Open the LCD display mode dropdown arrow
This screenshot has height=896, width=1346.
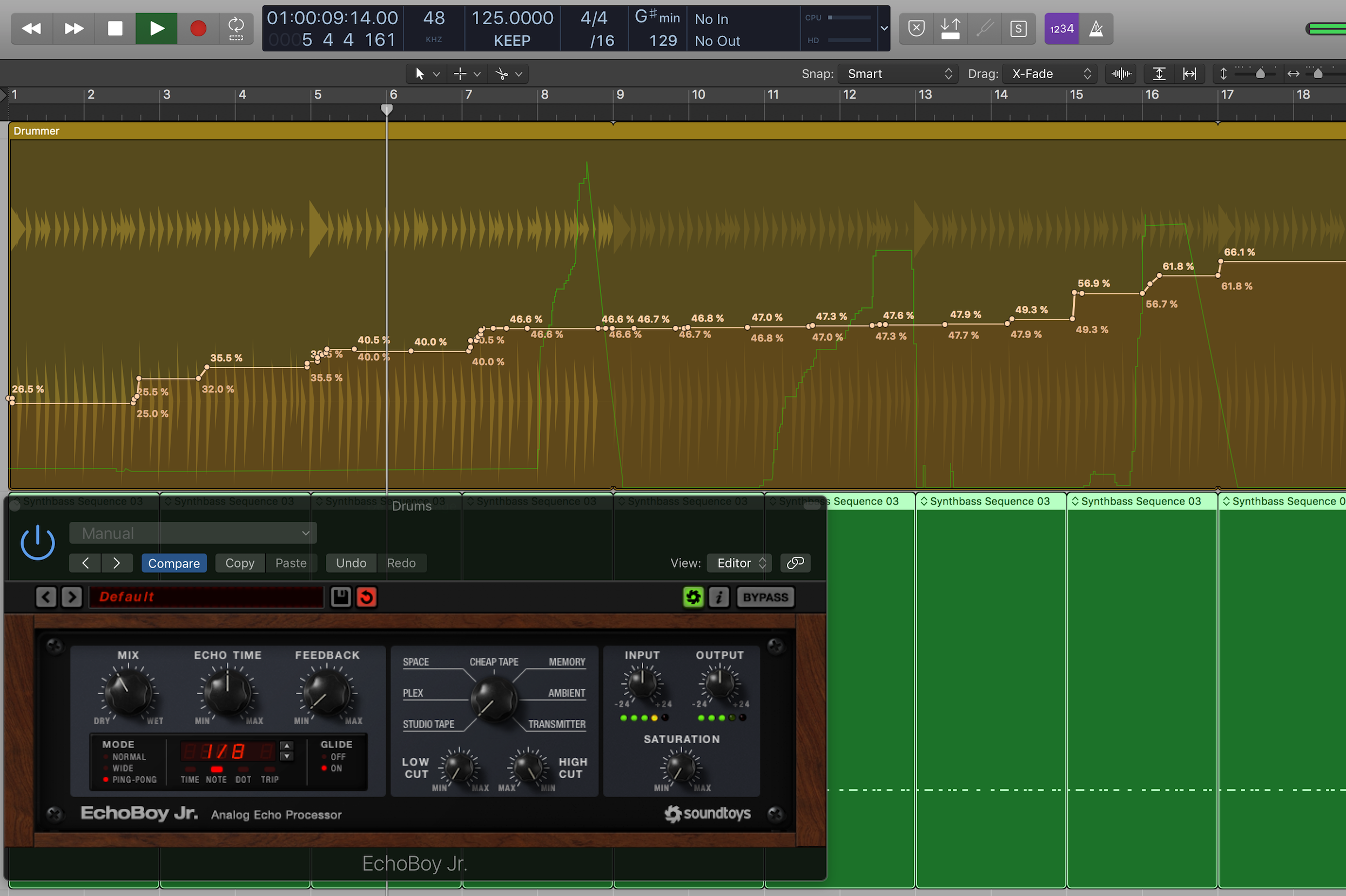tap(884, 29)
